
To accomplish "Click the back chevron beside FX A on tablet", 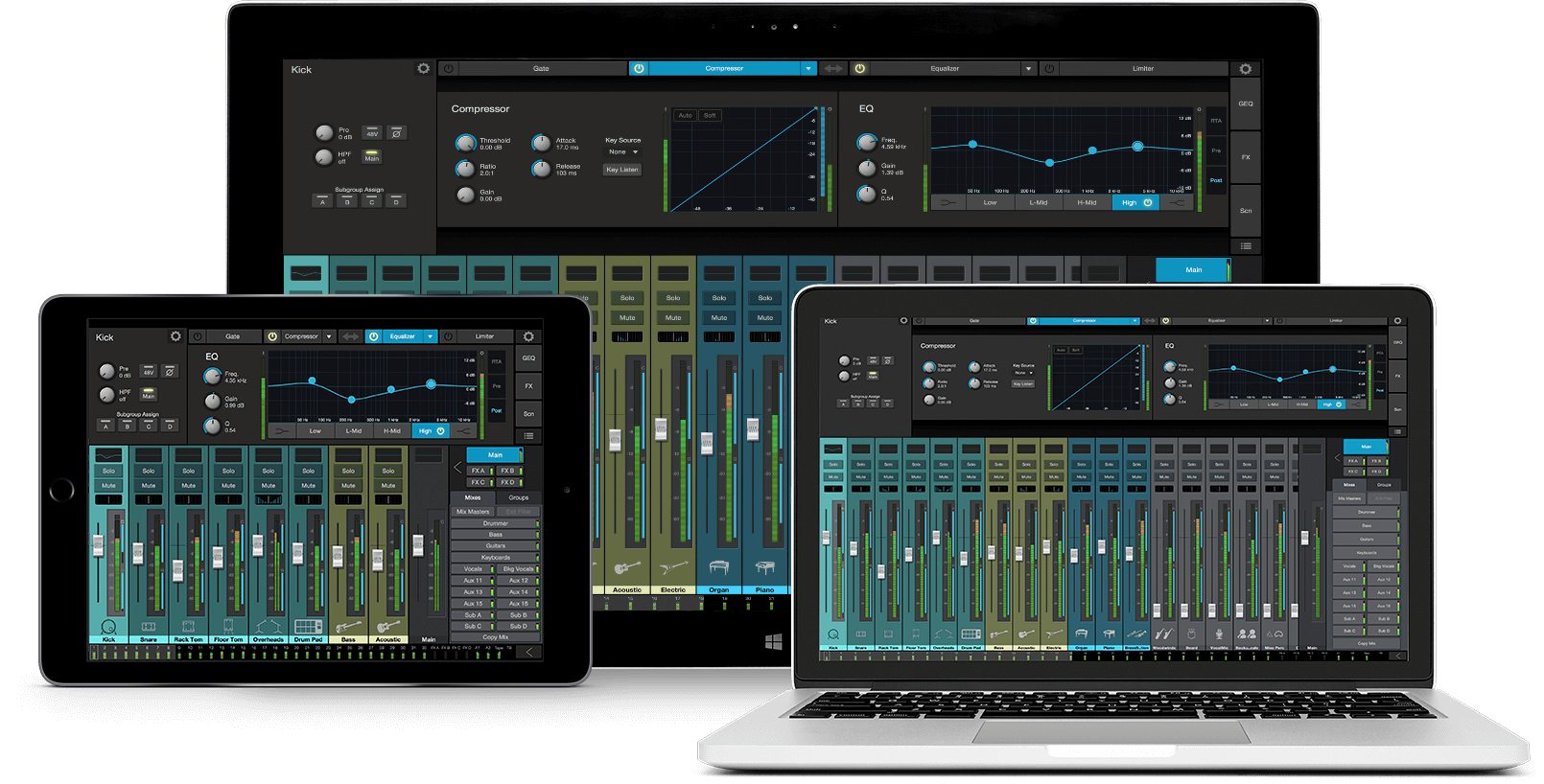I will point(457,468).
